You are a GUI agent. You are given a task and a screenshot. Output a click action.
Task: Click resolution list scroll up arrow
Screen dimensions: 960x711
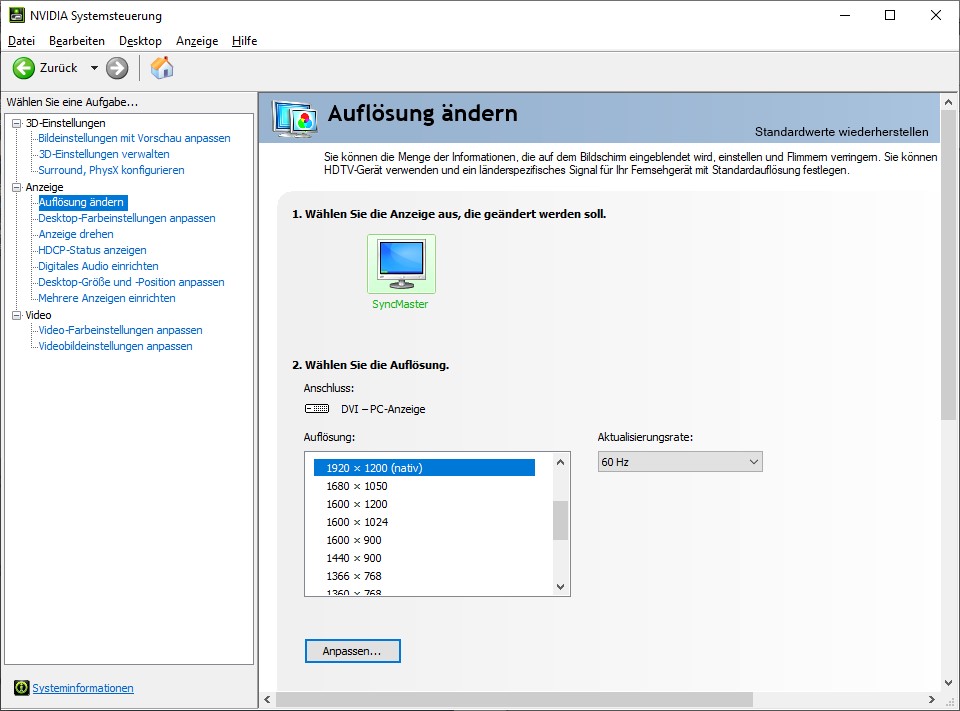pos(560,462)
